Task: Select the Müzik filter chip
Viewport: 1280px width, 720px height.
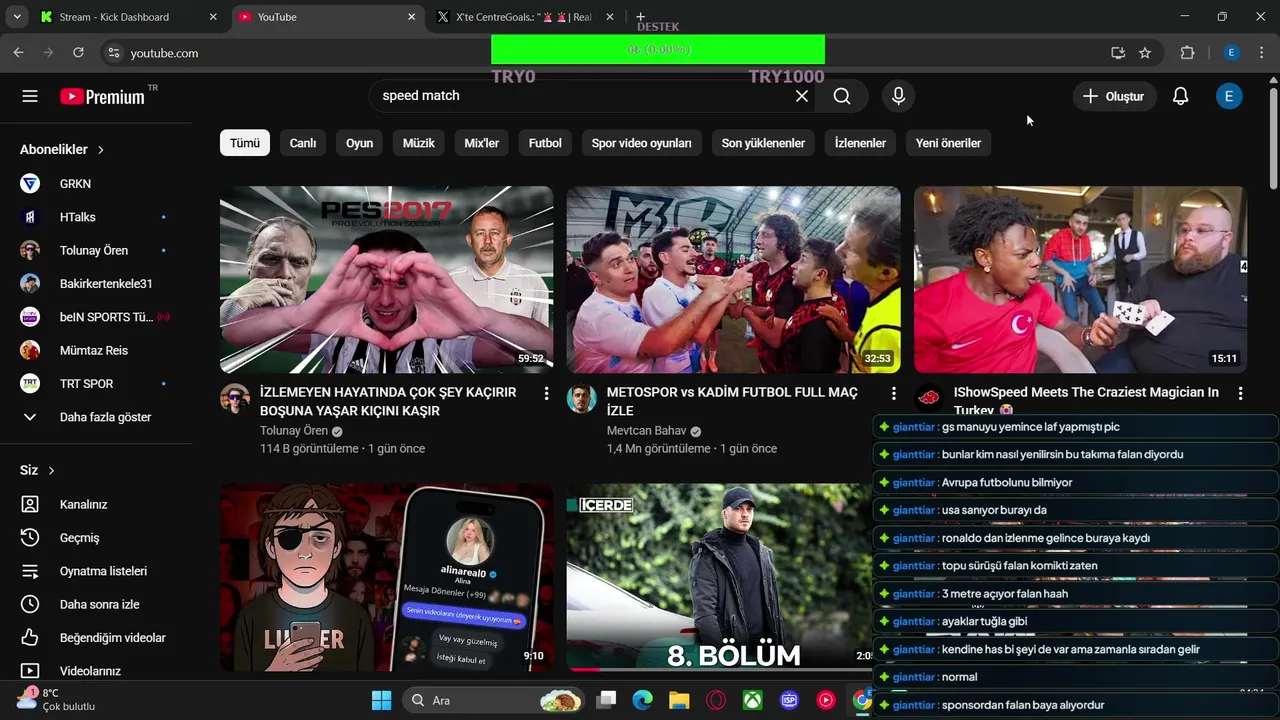Action: (419, 143)
